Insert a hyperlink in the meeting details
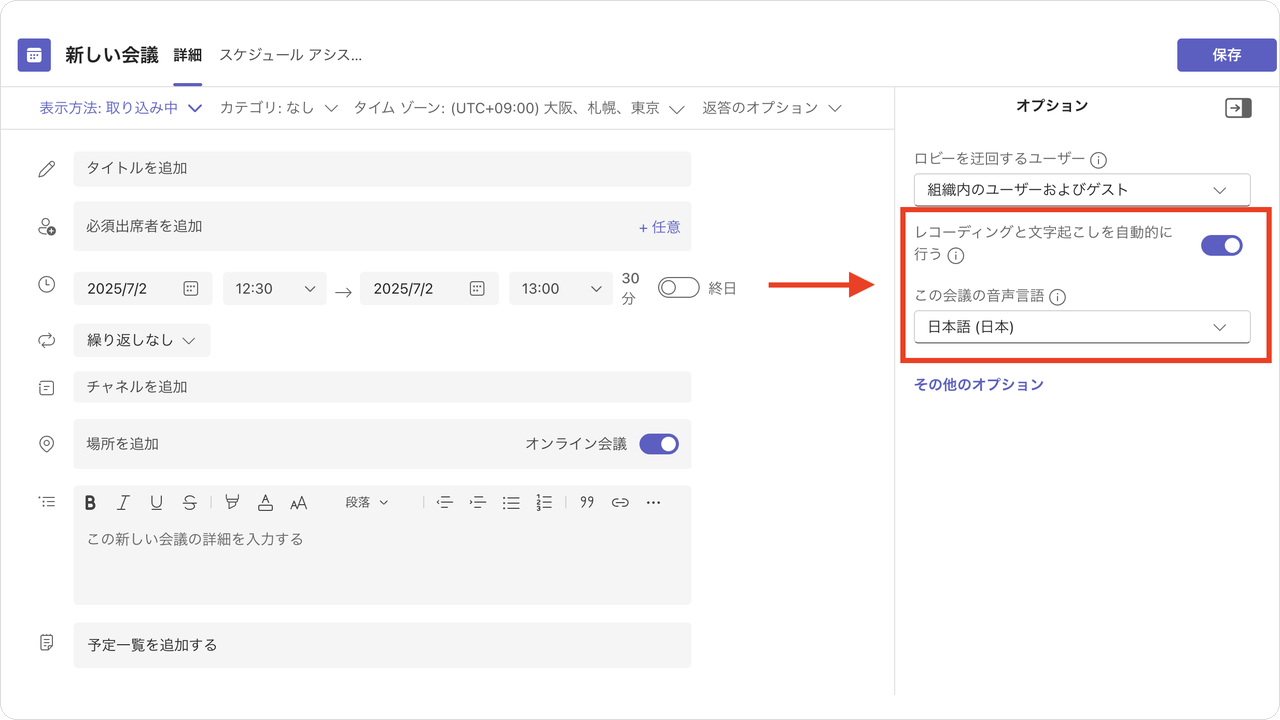 pos(620,503)
